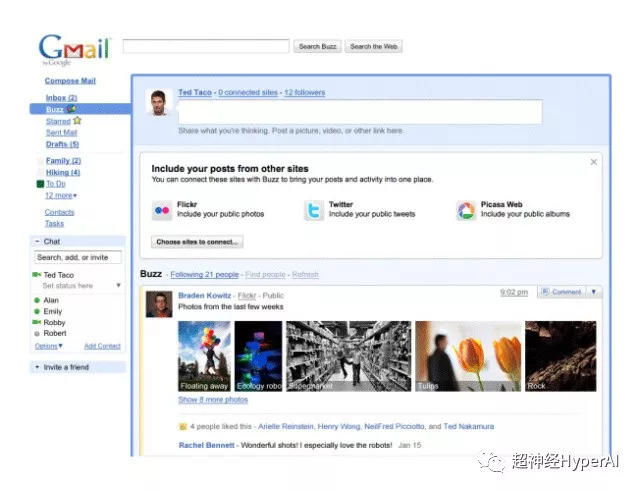Open Compose Mail
The width and height of the screenshot is (640, 491).
pos(70,81)
